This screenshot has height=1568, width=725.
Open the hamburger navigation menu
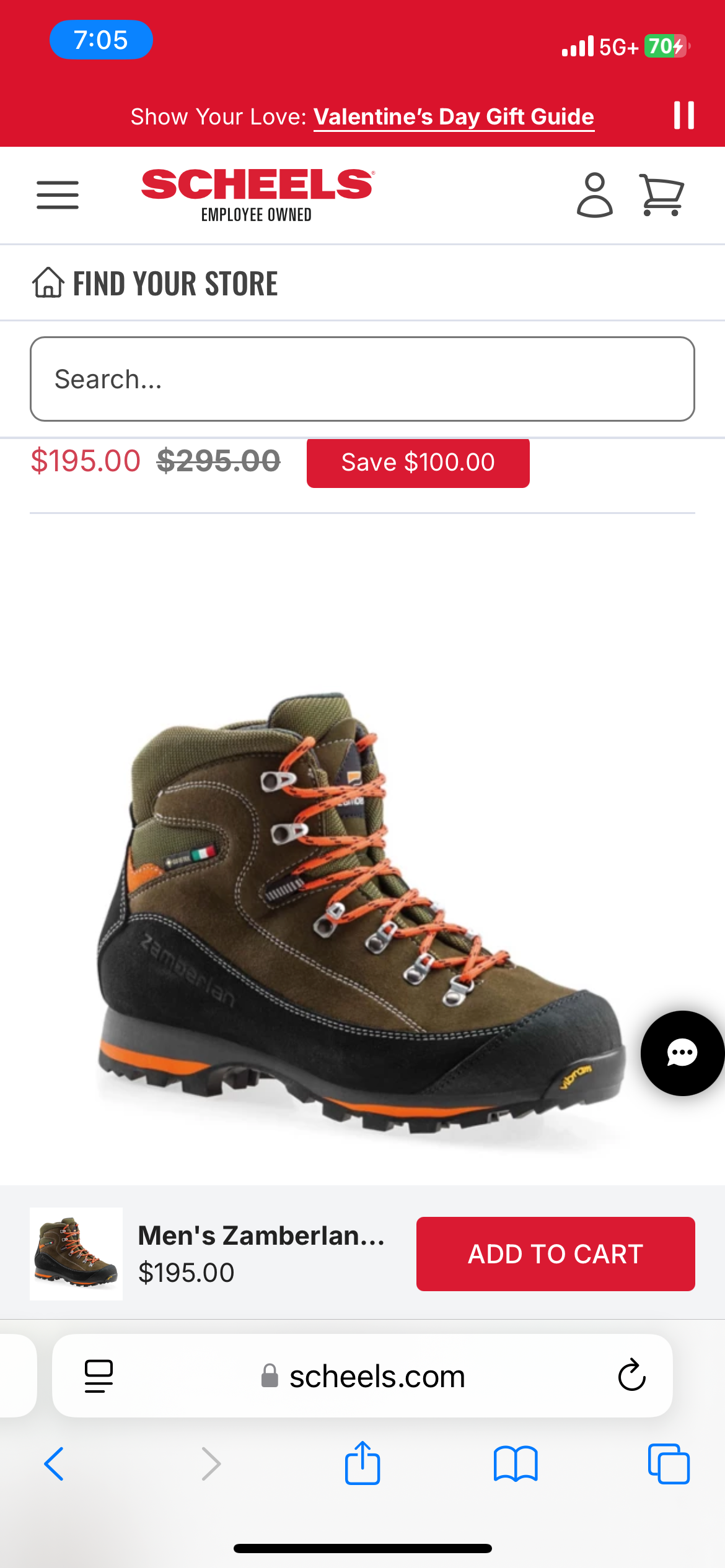coord(58,195)
